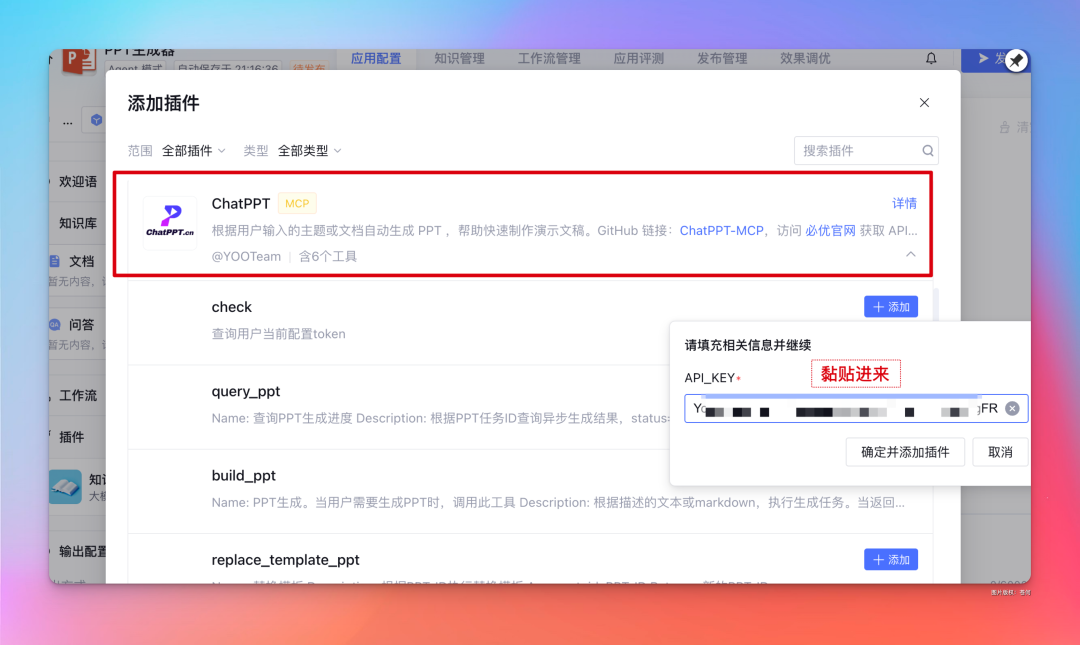Click the book icon in sidebar

tap(65, 487)
